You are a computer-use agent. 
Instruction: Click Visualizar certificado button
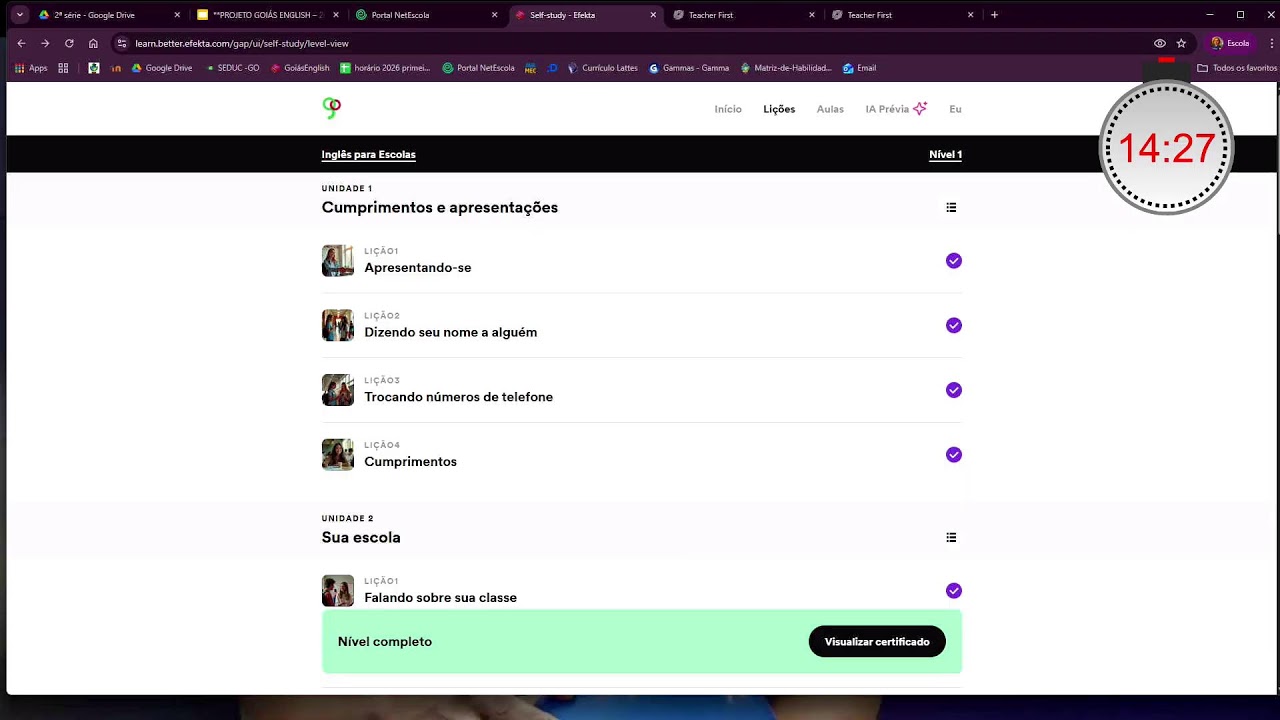[877, 642]
